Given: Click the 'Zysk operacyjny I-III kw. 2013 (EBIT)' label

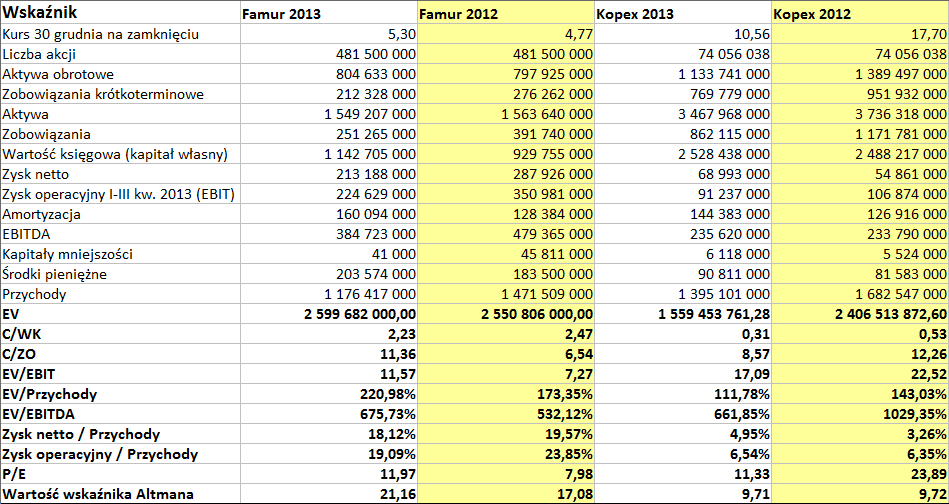Looking at the screenshot, I should [x=120, y=194].
